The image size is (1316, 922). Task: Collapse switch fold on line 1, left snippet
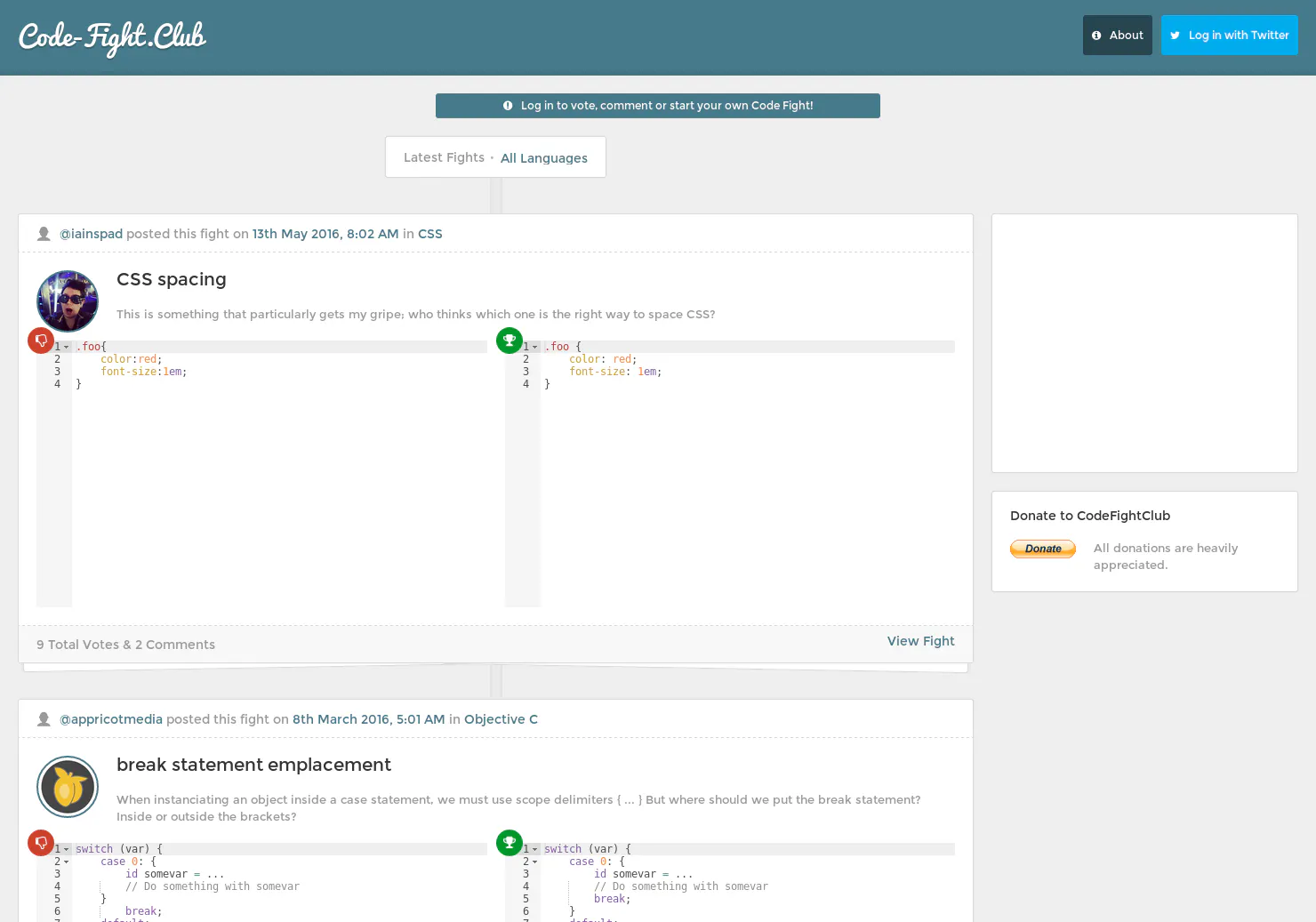click(x=66, y=849)
